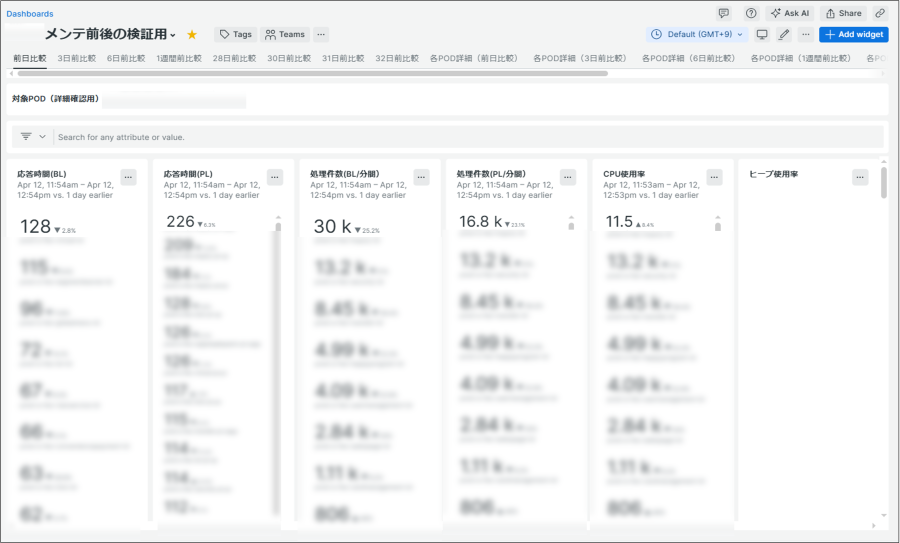
Task: Click the 226 value in 応答時間(PL)
Action: (x=180, y=222)
